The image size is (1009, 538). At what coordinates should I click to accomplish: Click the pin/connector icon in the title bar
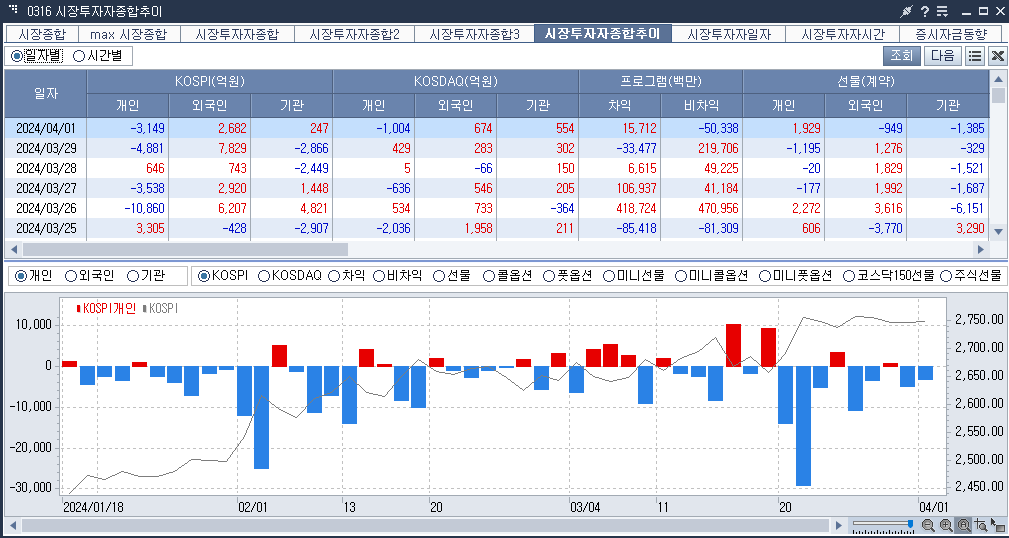[908, 11]
